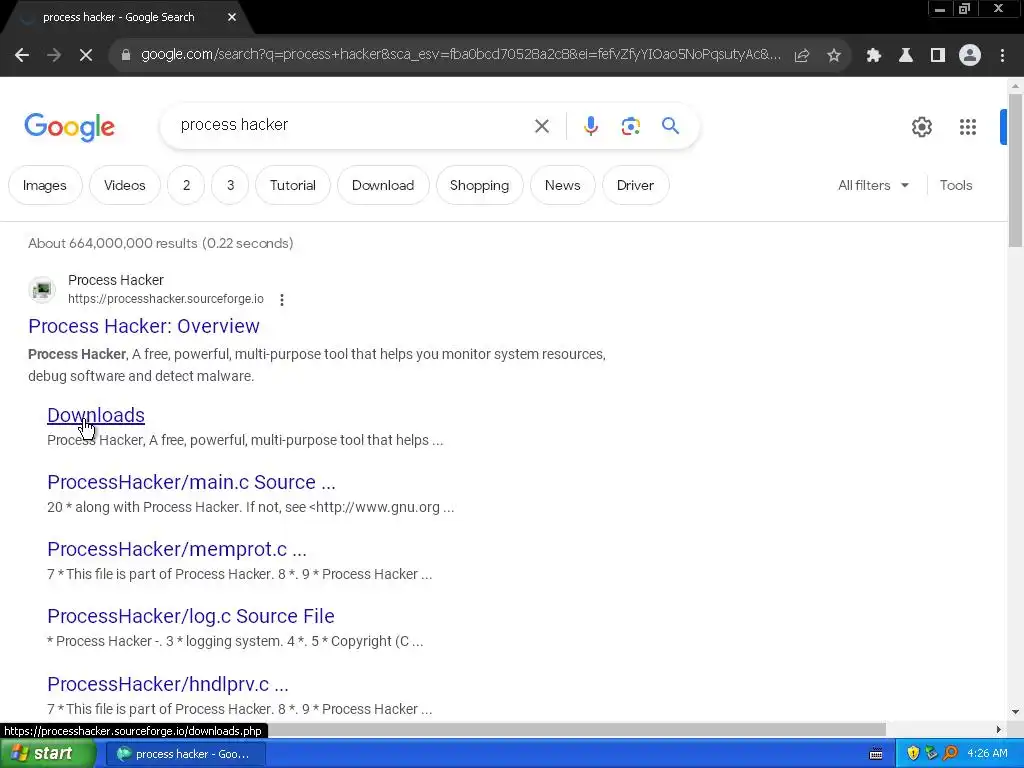Open the Downloads sitelink
This screenshot has height=768, width=1024.
[x=96, y=415]
